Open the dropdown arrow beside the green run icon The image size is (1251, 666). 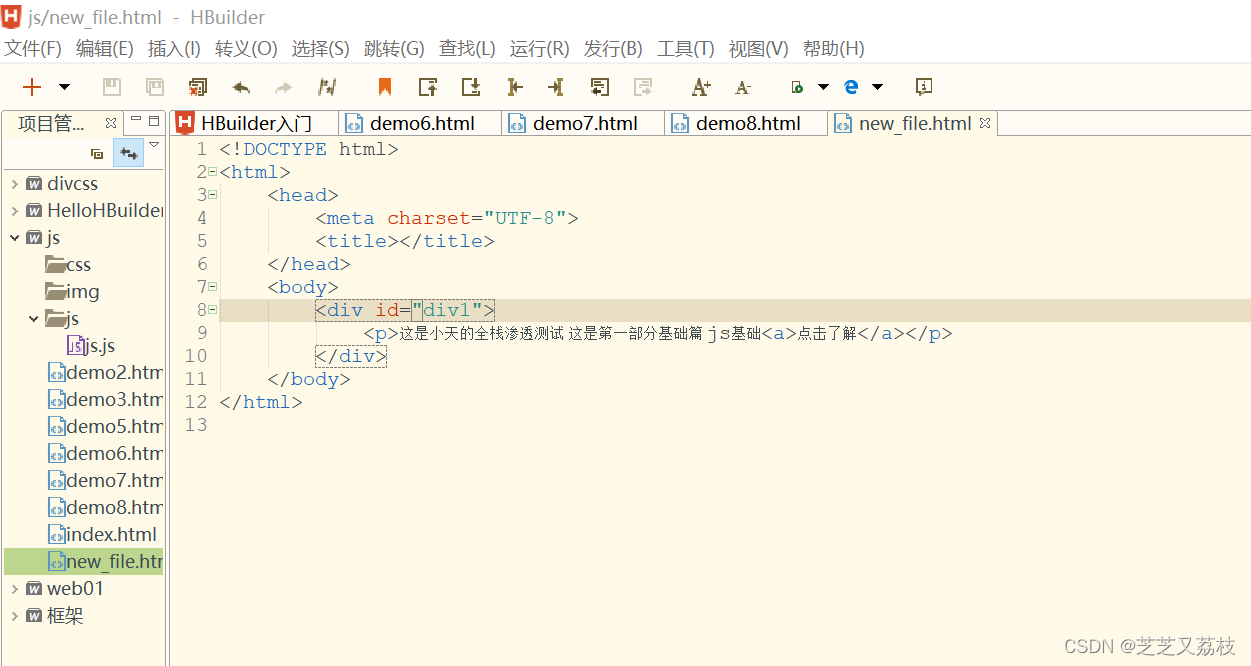click(x=824, y=87)
